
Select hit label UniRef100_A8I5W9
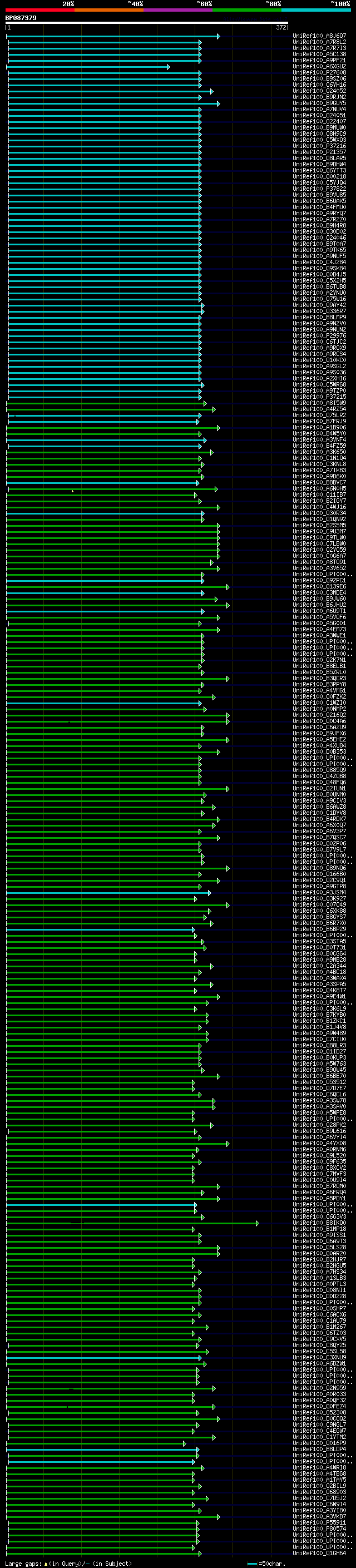pyautogui.click(x=319, y=403)
